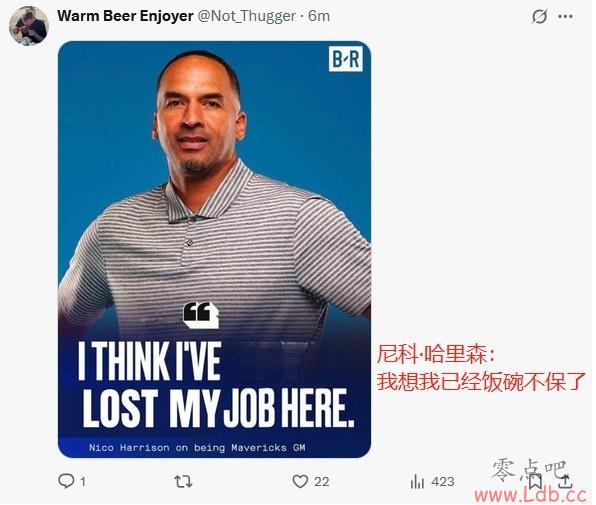Open the Grok explain-post icon
The width and height of the screenshot is (596, 505).
coord(539,16)
